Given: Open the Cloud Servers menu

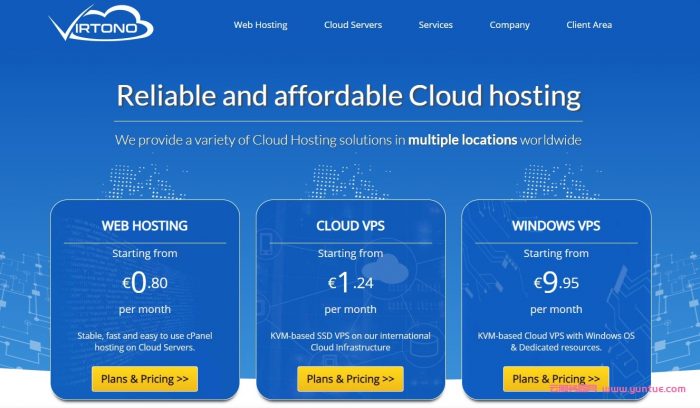Looking at the screenshot, I should [353, 25].
